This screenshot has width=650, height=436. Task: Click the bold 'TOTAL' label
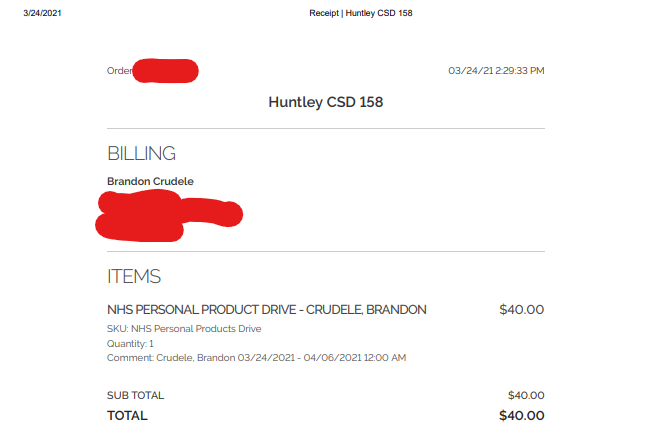[127, 415]
